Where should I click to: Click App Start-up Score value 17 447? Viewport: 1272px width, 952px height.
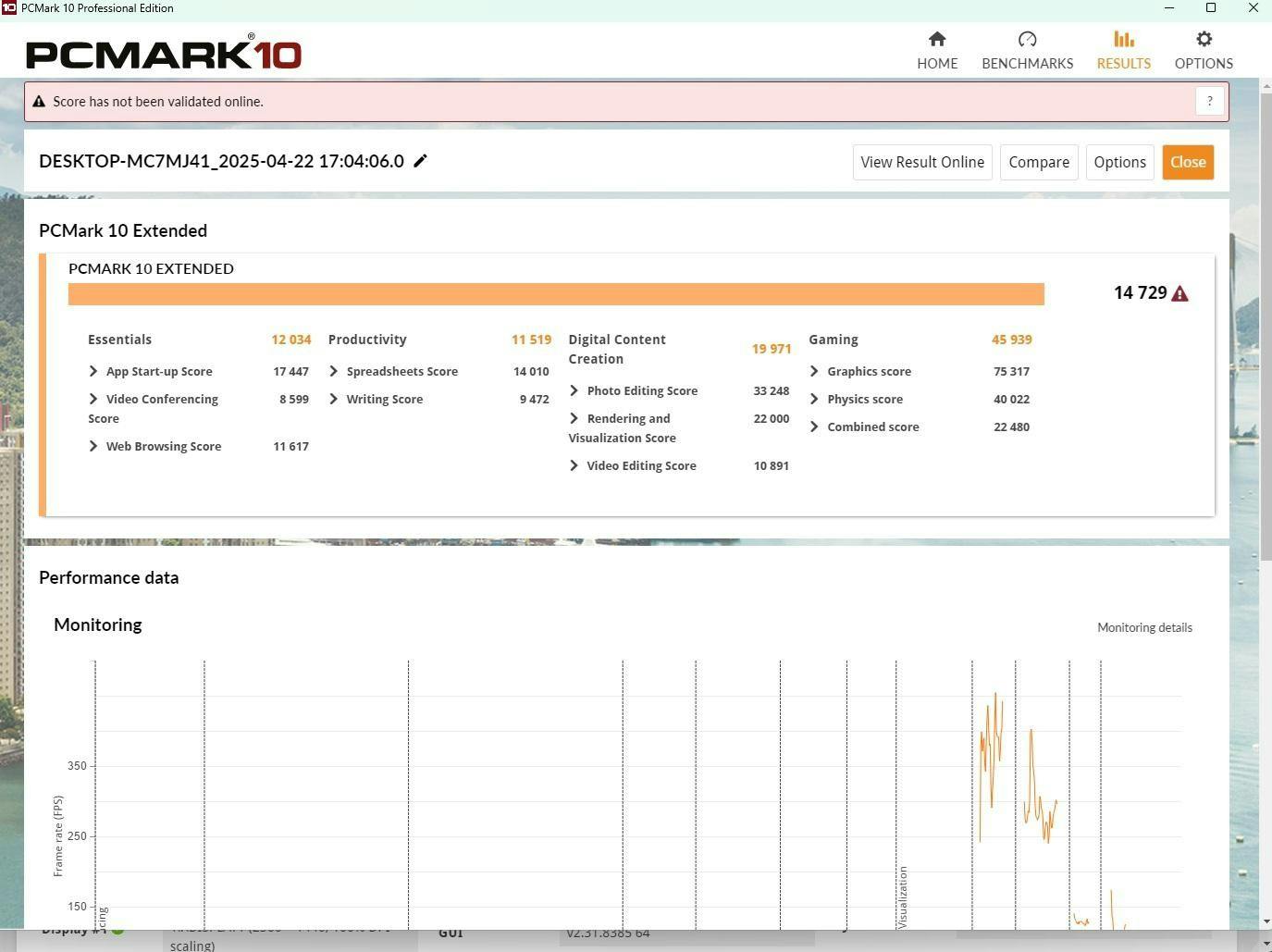click(290, 371)
